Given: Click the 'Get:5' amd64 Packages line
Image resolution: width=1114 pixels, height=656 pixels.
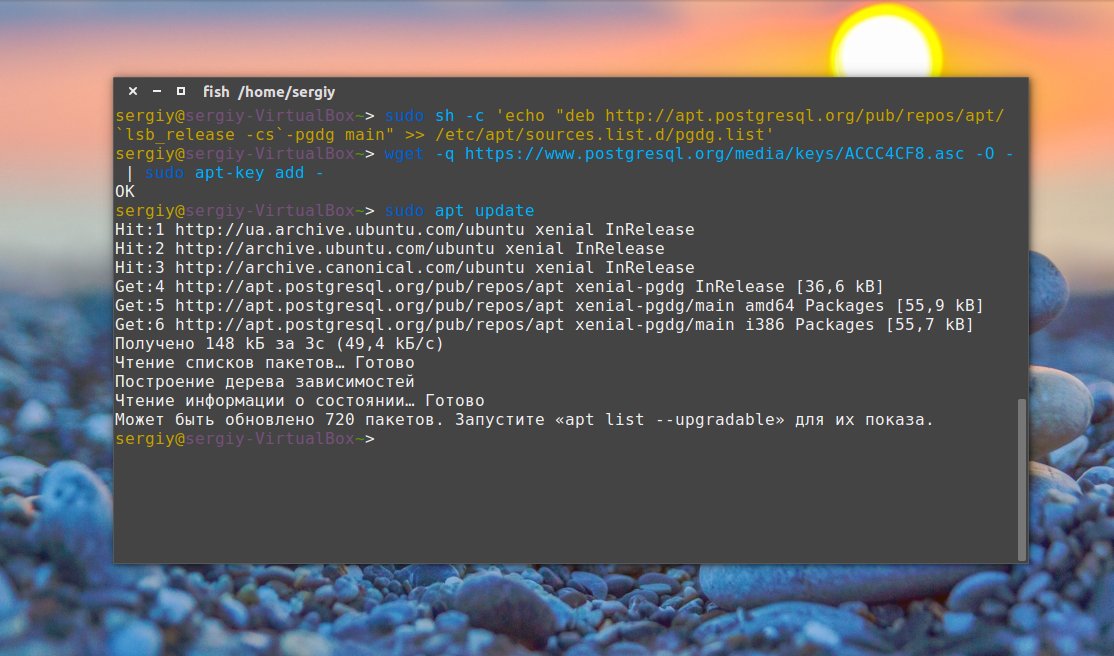Looking at the screenshot, I should [549, 306].
